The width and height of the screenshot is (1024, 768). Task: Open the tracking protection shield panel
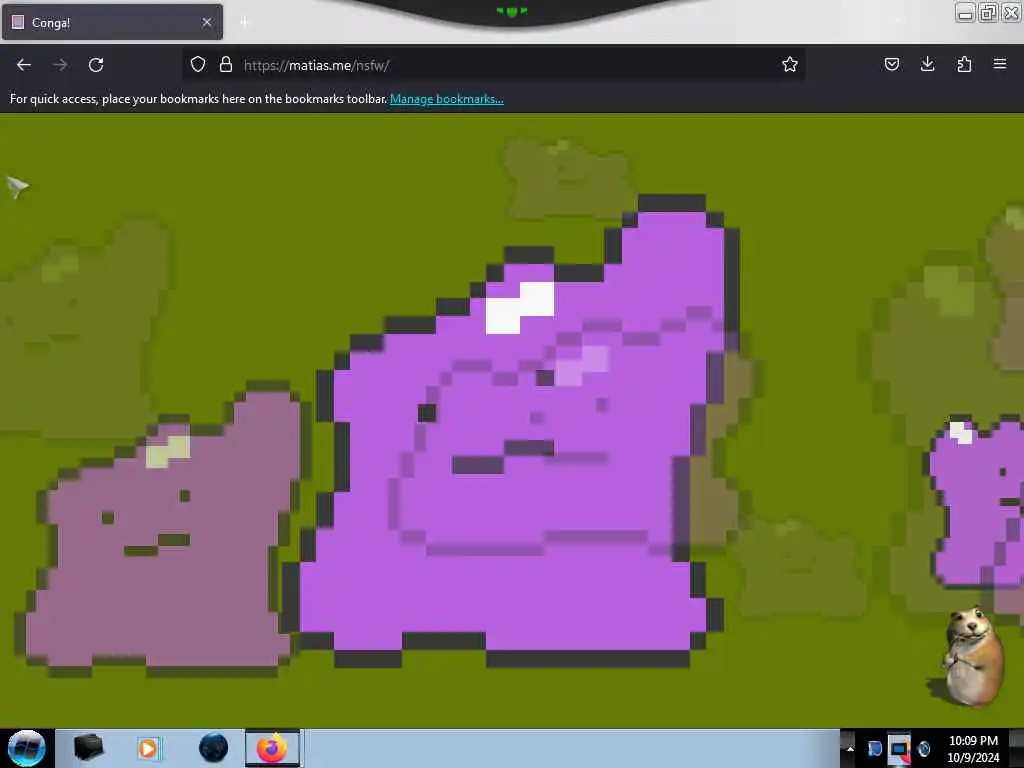198,64
